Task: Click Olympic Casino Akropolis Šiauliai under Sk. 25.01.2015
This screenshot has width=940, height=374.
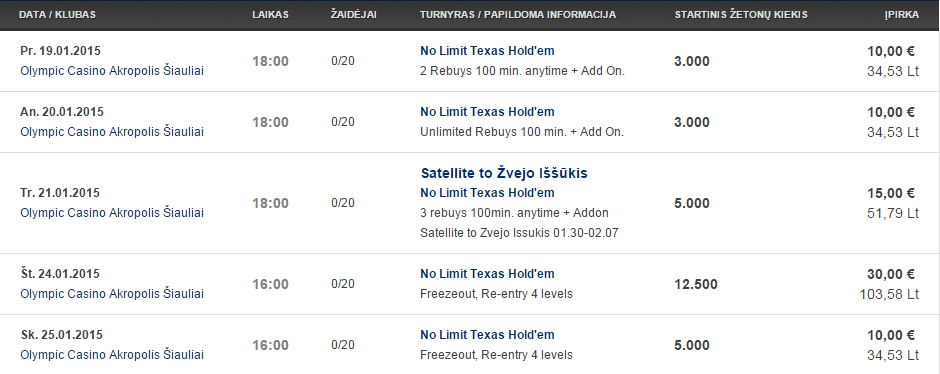Action: [x=112, y=355]
